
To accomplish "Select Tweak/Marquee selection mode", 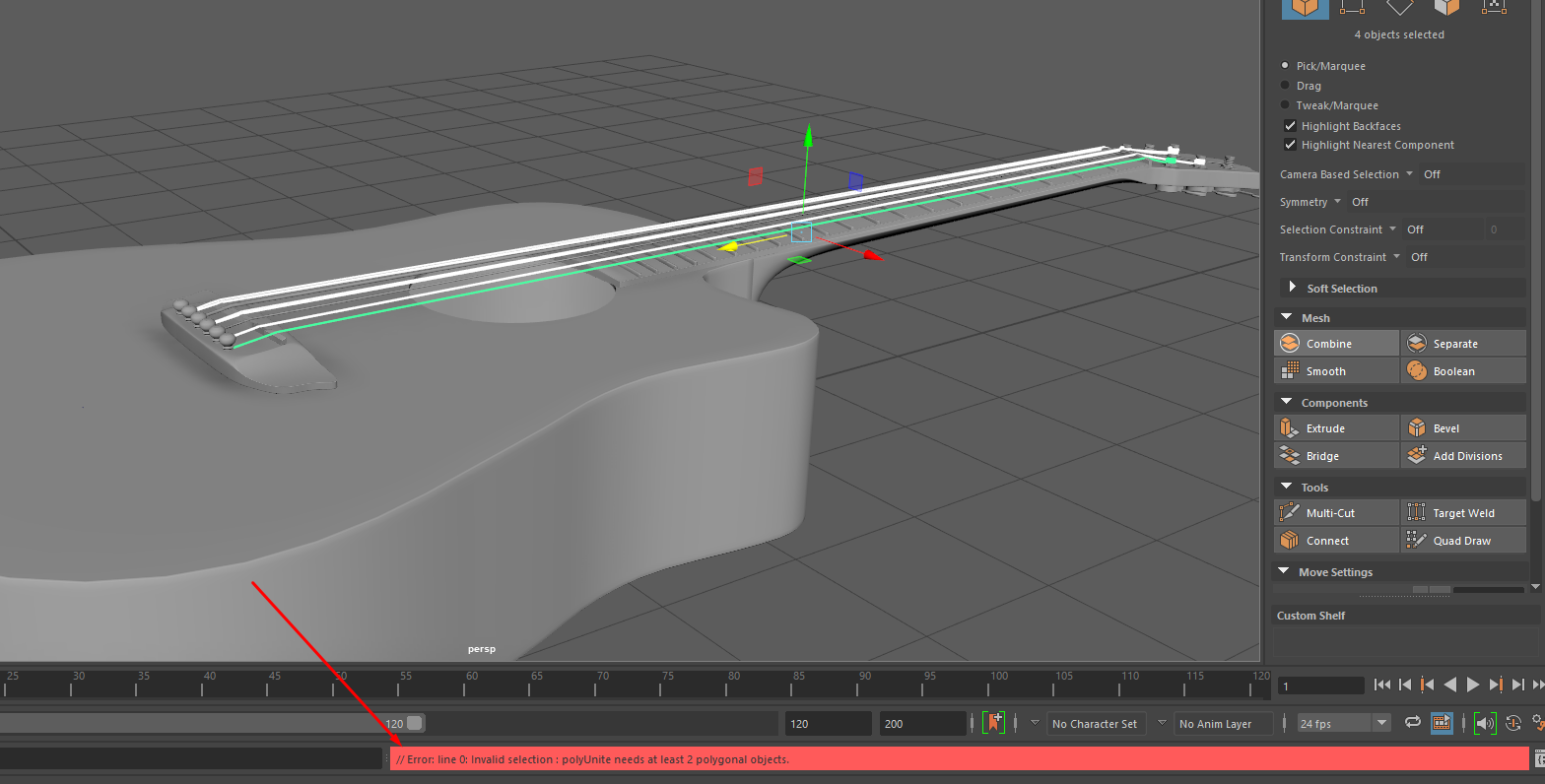I will click(x=1285, y=104).
